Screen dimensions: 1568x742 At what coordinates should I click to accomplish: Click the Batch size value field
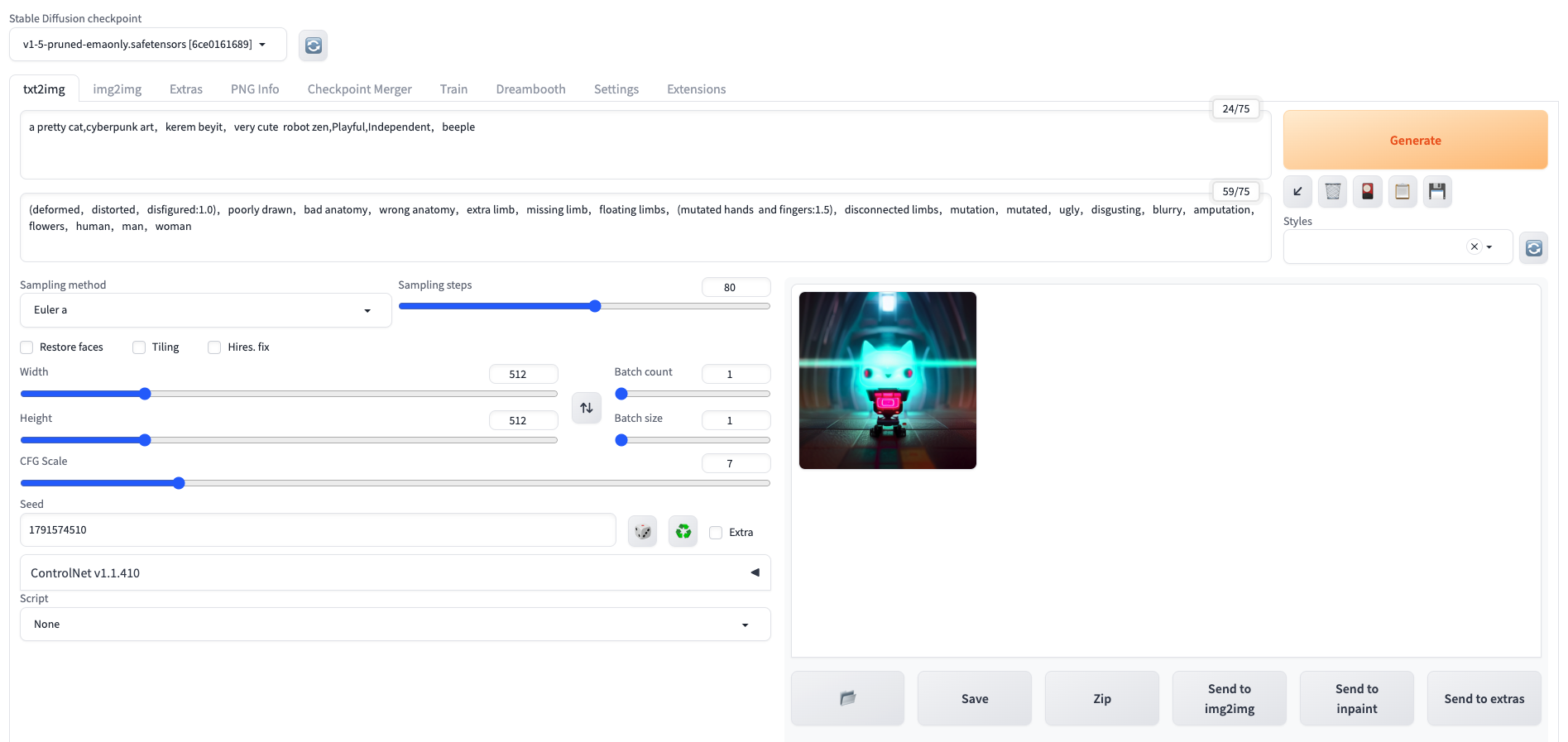(736, 420)
